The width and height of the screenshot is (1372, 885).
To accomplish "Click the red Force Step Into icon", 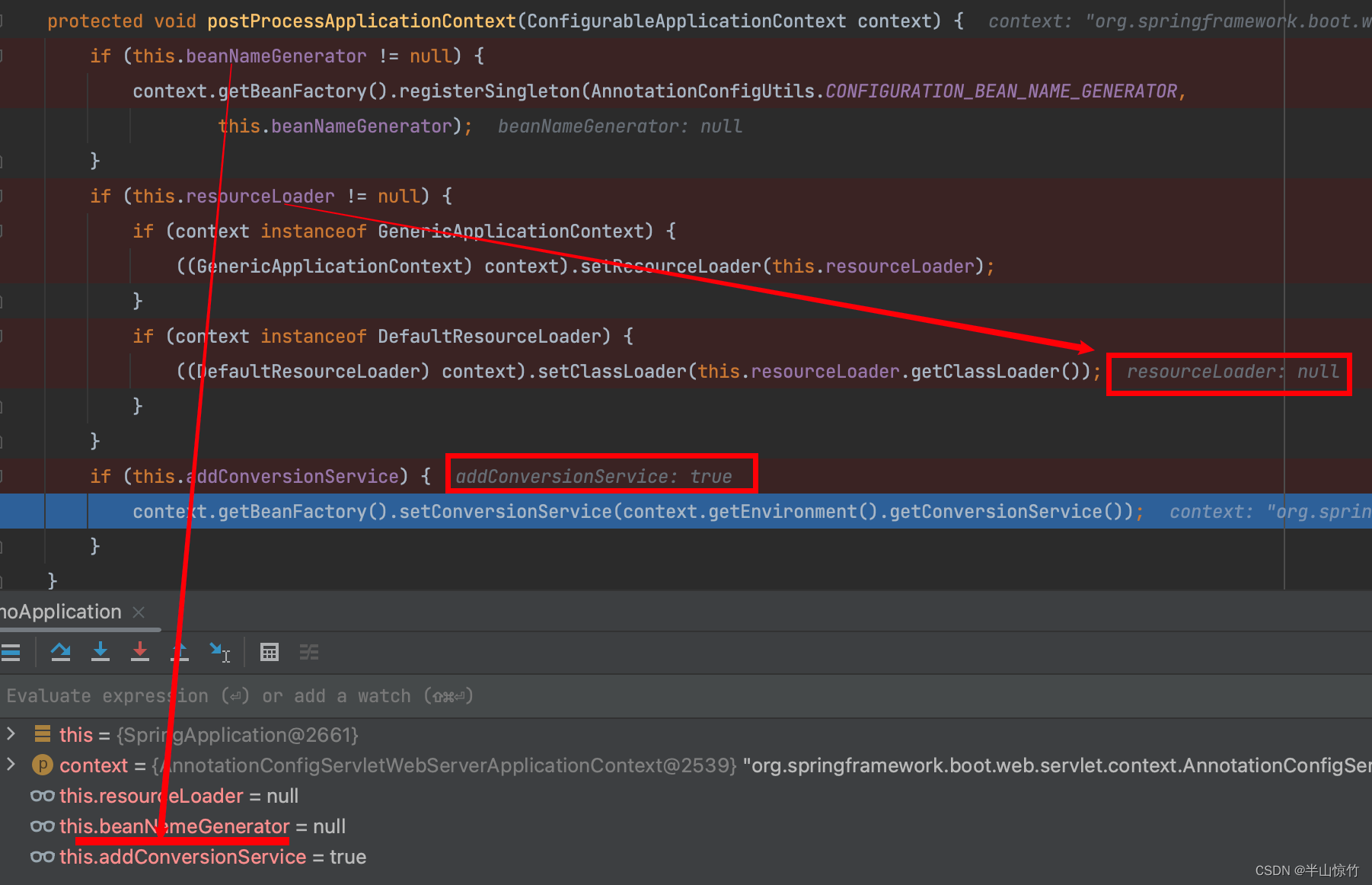I will tap(140, 652).
